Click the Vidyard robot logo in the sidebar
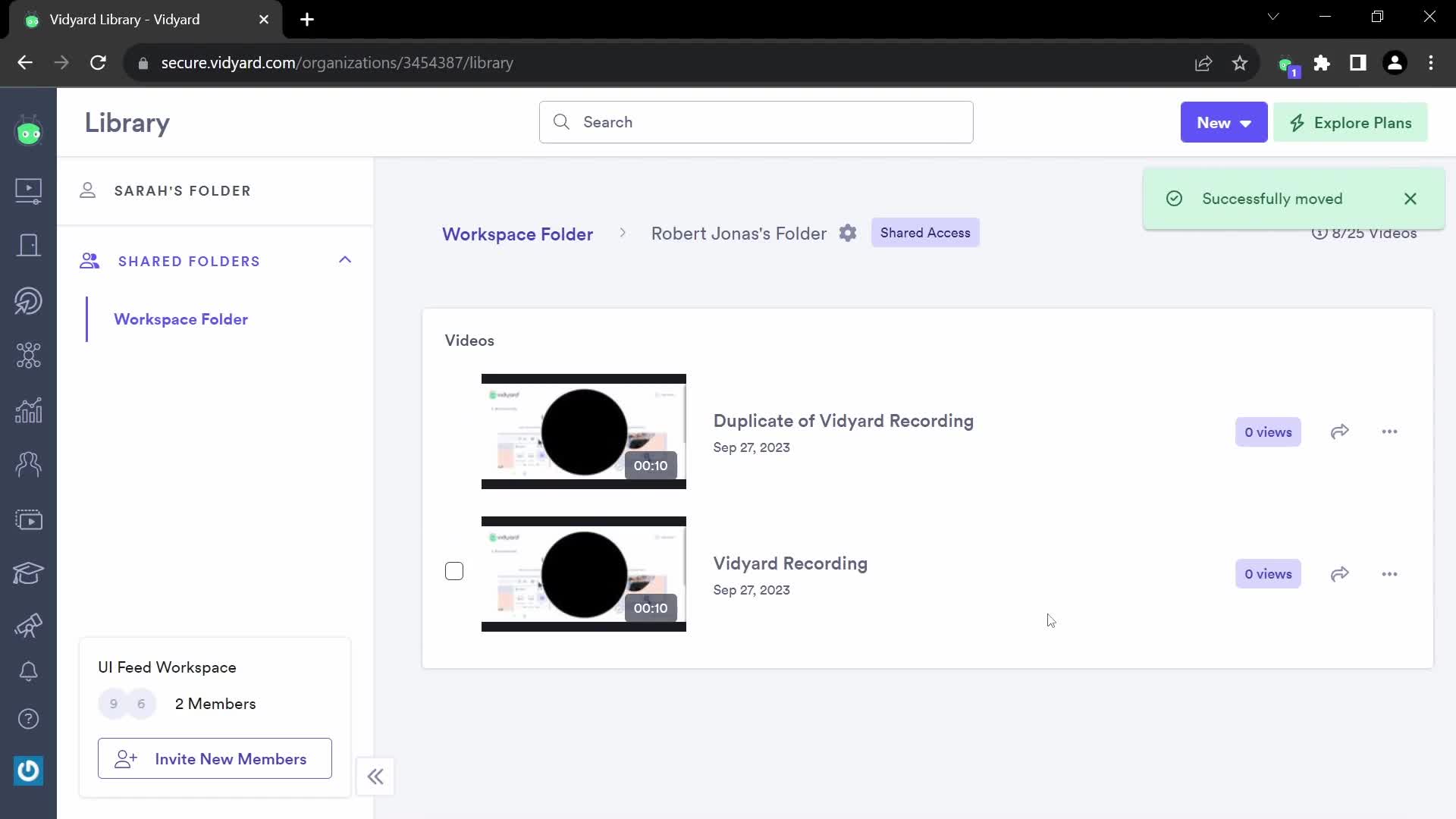1456x819 pixels. pyautogui.click(x=29, y=130)
